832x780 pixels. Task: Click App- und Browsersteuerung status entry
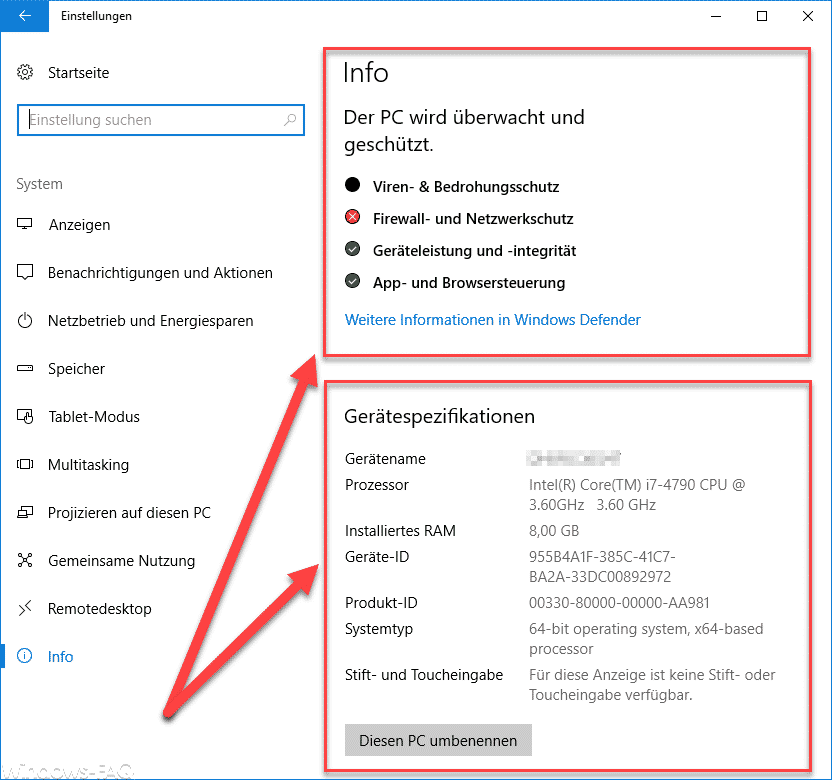coord(468,282)
